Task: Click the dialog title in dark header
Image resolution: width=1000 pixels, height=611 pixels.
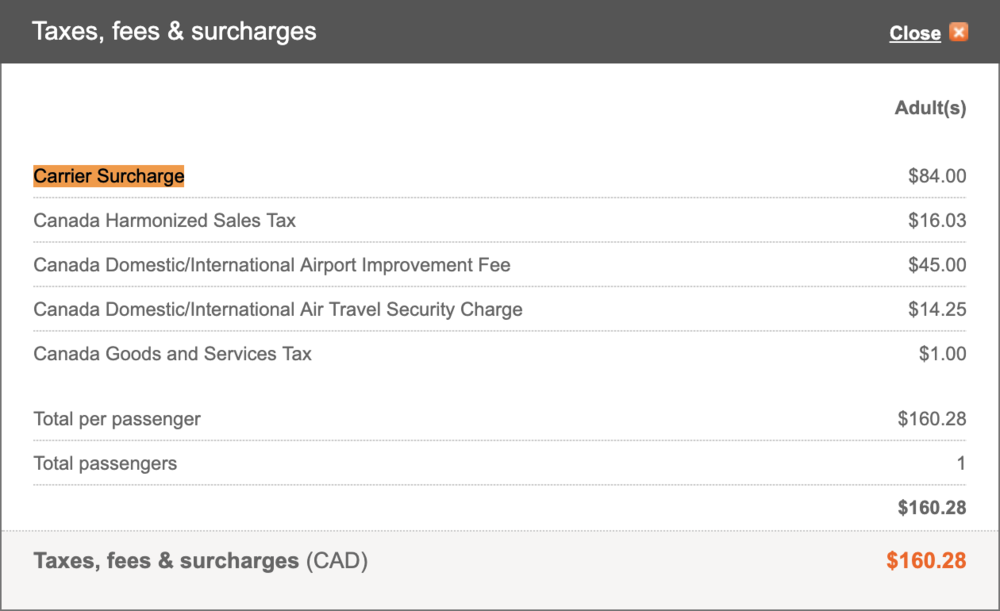Action: click(x=174, y=31)
